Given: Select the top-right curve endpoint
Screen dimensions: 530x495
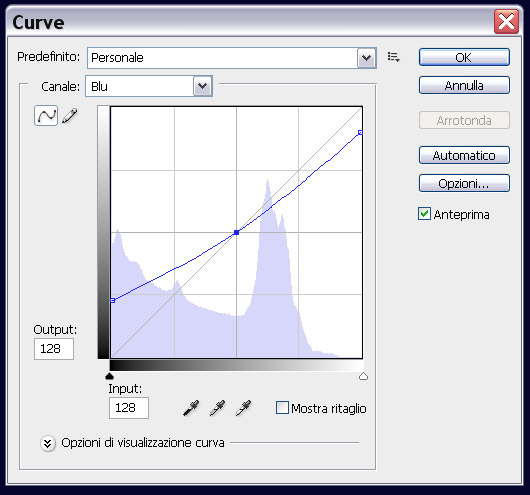Looking at the screenshot, I should (361, 133).
